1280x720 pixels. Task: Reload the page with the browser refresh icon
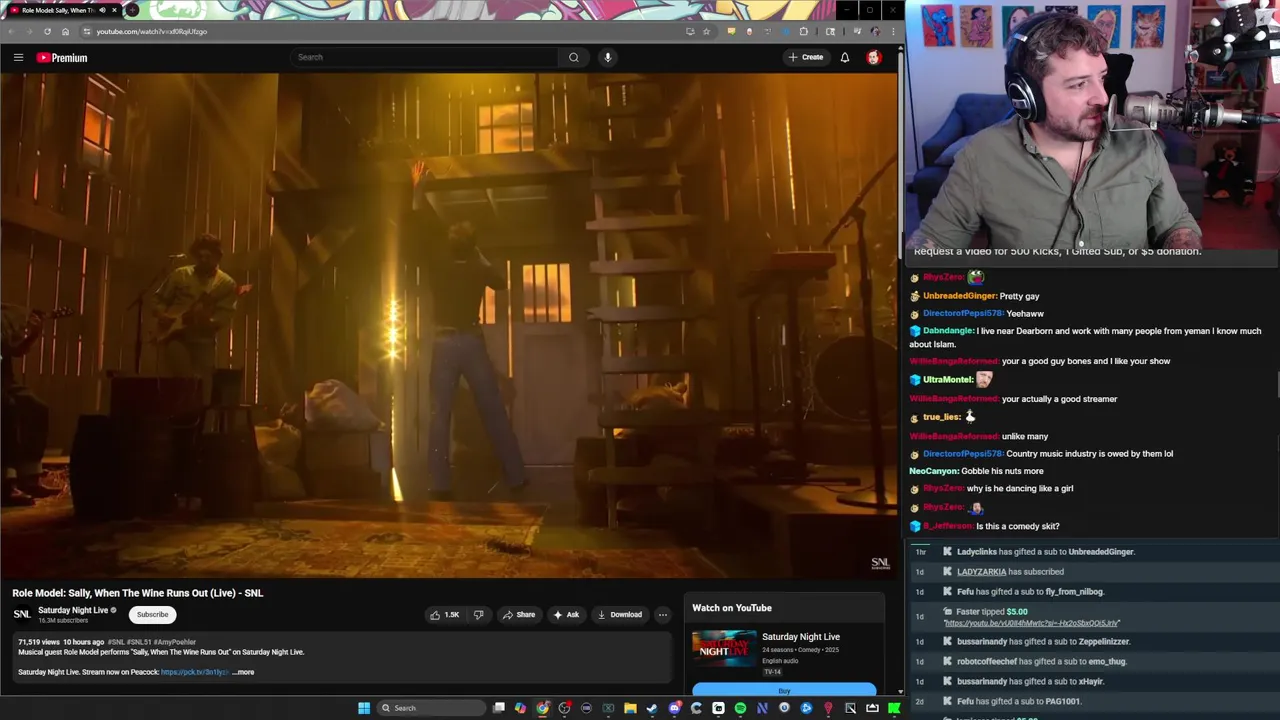pyautogui.click(x=47, y=31)
